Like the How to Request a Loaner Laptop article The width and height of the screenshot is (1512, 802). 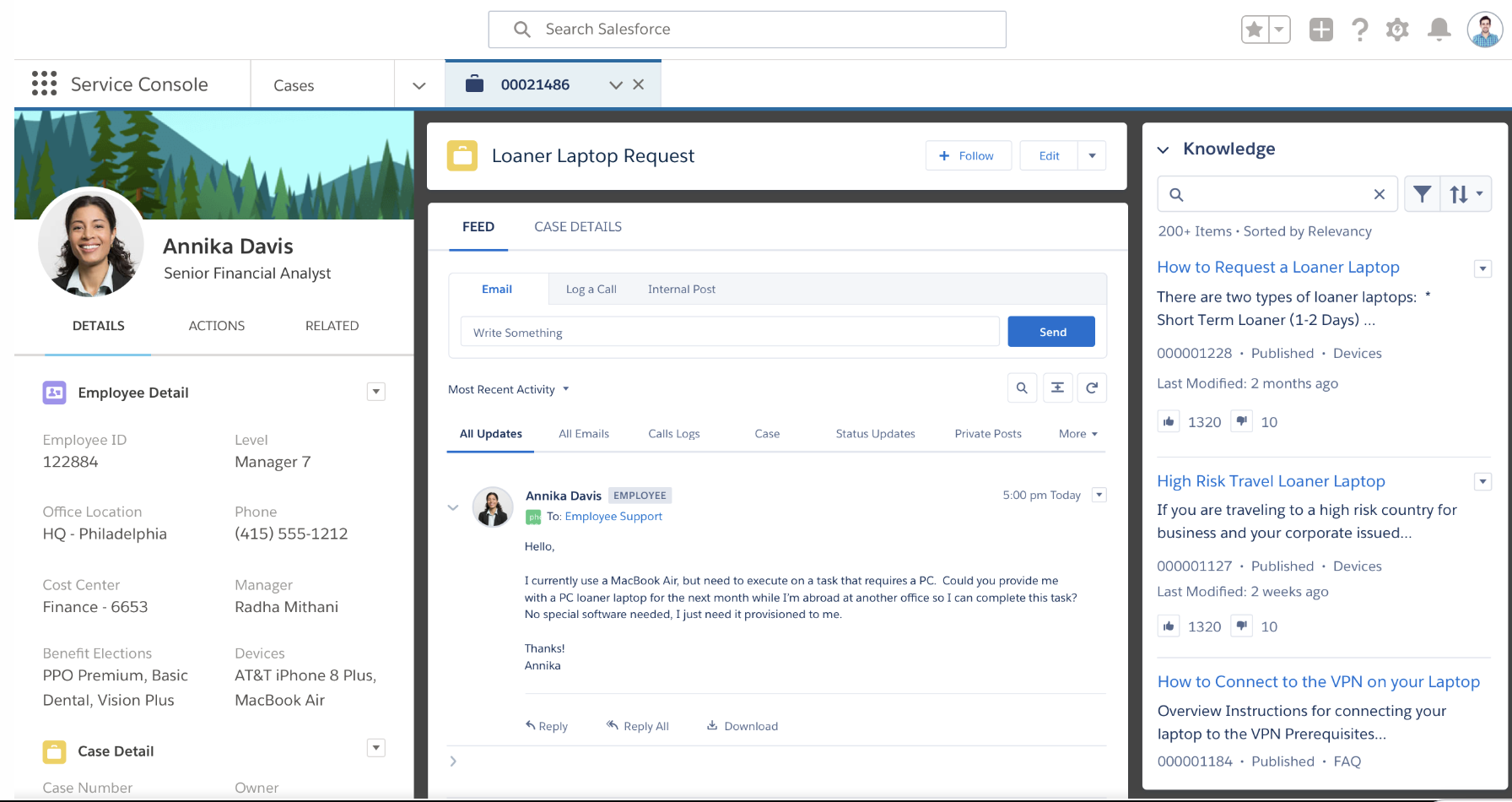click(x=1169, y=421)
